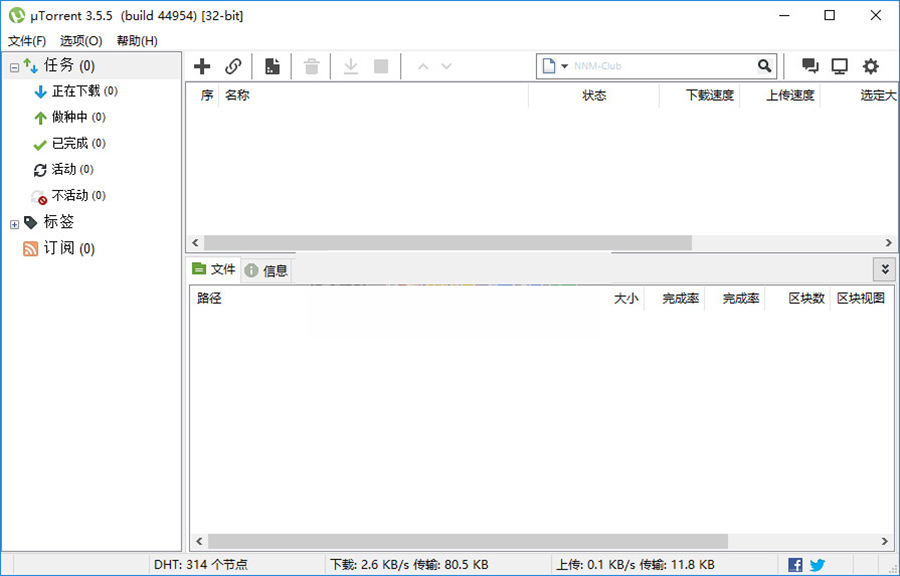Viewport: 900px width, 576px height.
Task: Click the Create New Torrent icon
Action: pyautogui.click(x=272, y=67)
